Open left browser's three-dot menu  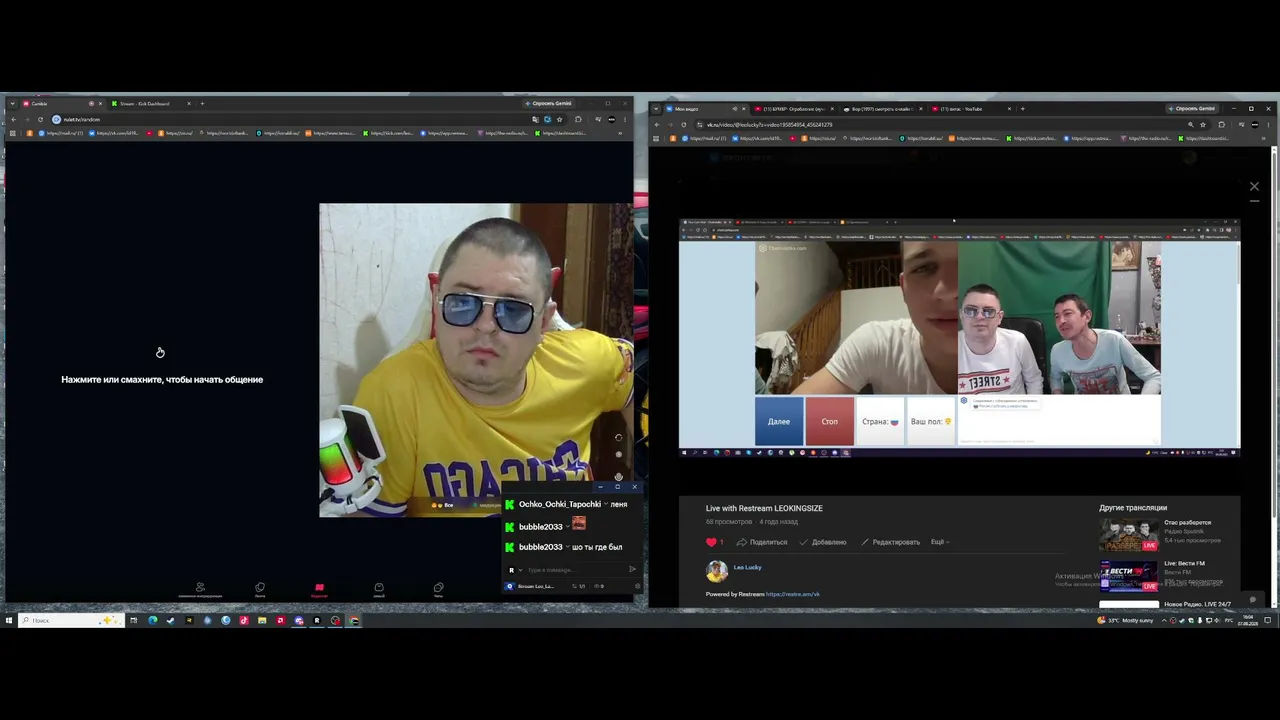point(625,119)
